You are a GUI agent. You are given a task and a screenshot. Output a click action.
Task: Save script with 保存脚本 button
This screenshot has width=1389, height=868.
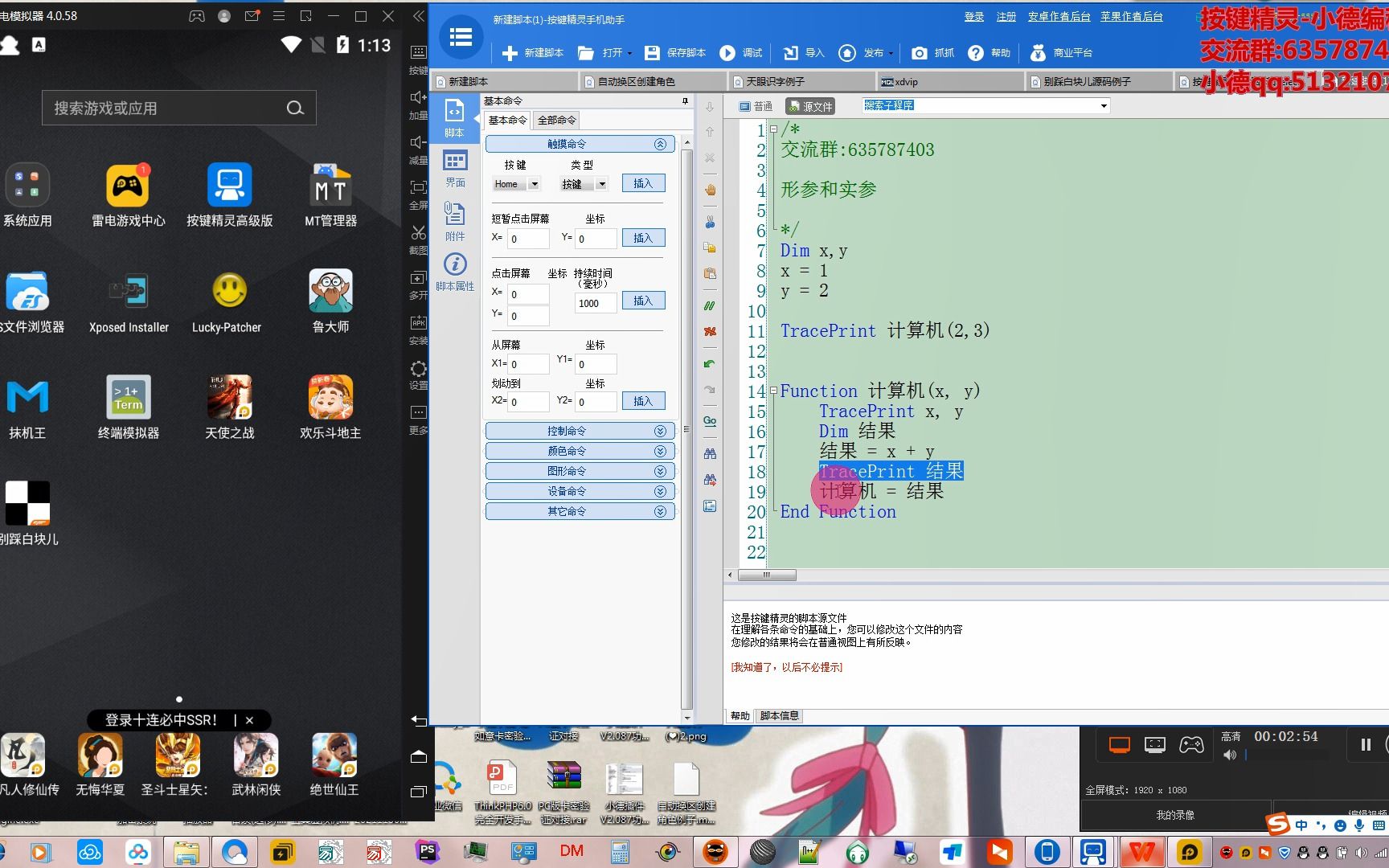[675, 53]
